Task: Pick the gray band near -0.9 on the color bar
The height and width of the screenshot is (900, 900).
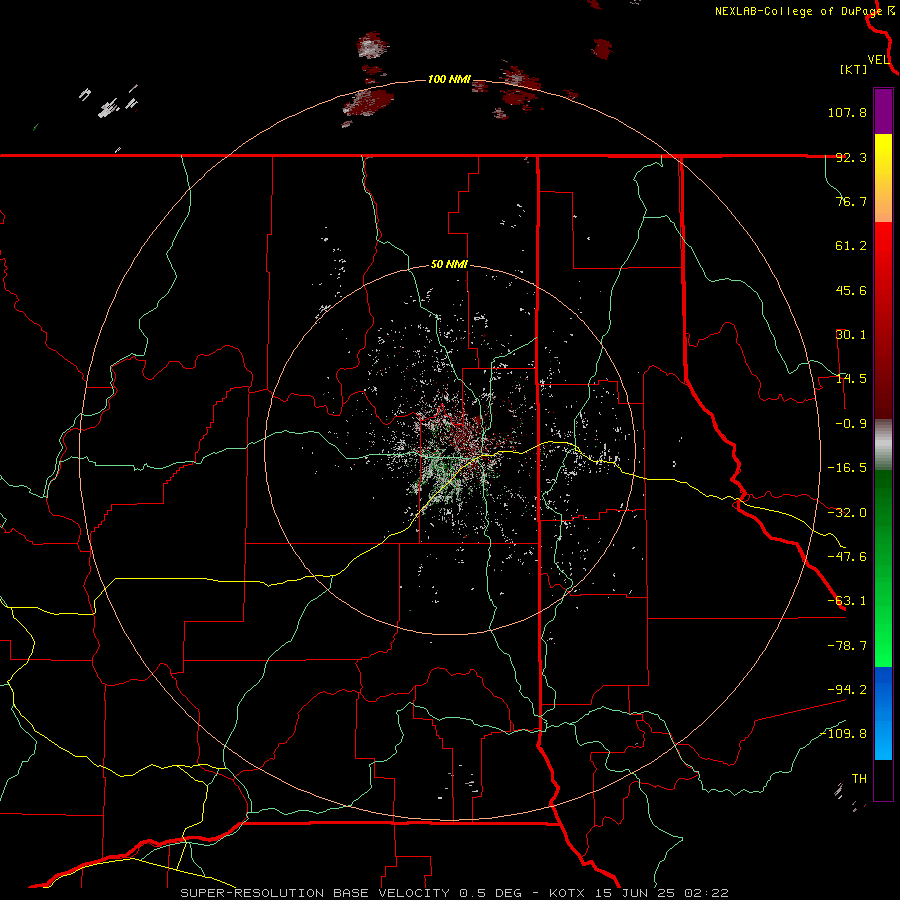Action: 883,444
